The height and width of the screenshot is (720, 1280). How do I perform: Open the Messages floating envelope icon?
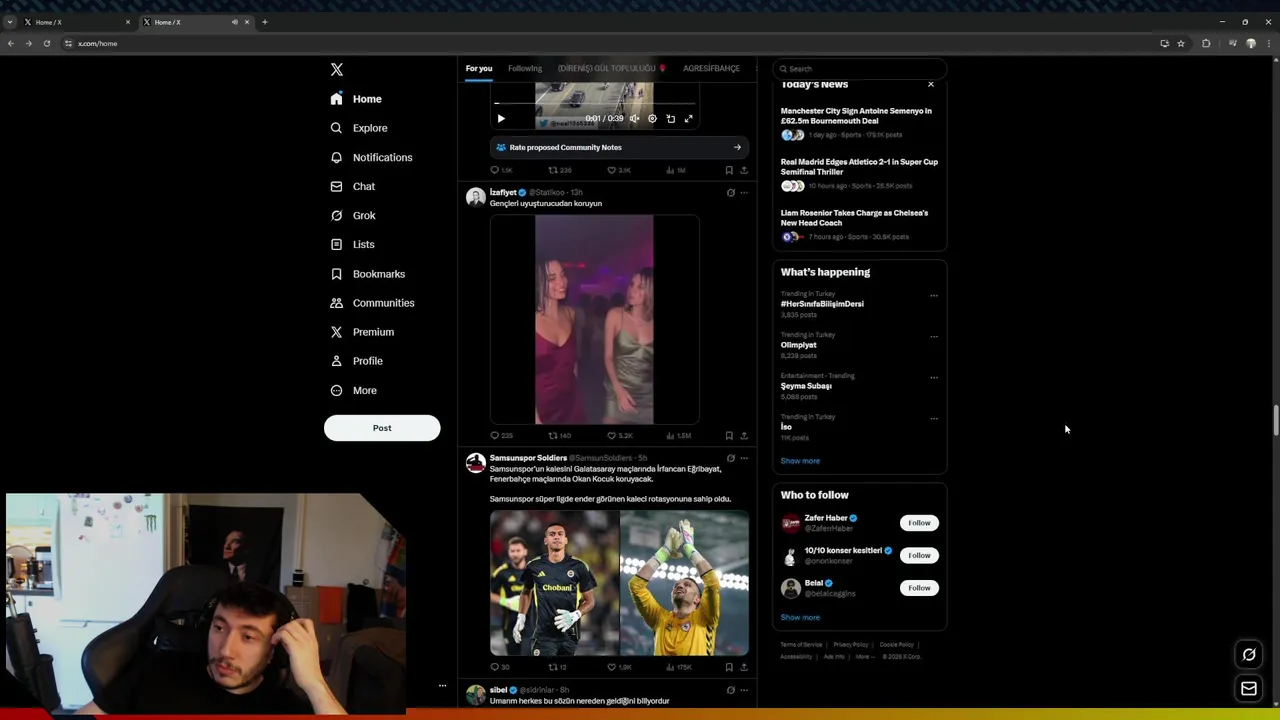[1249, 688]
